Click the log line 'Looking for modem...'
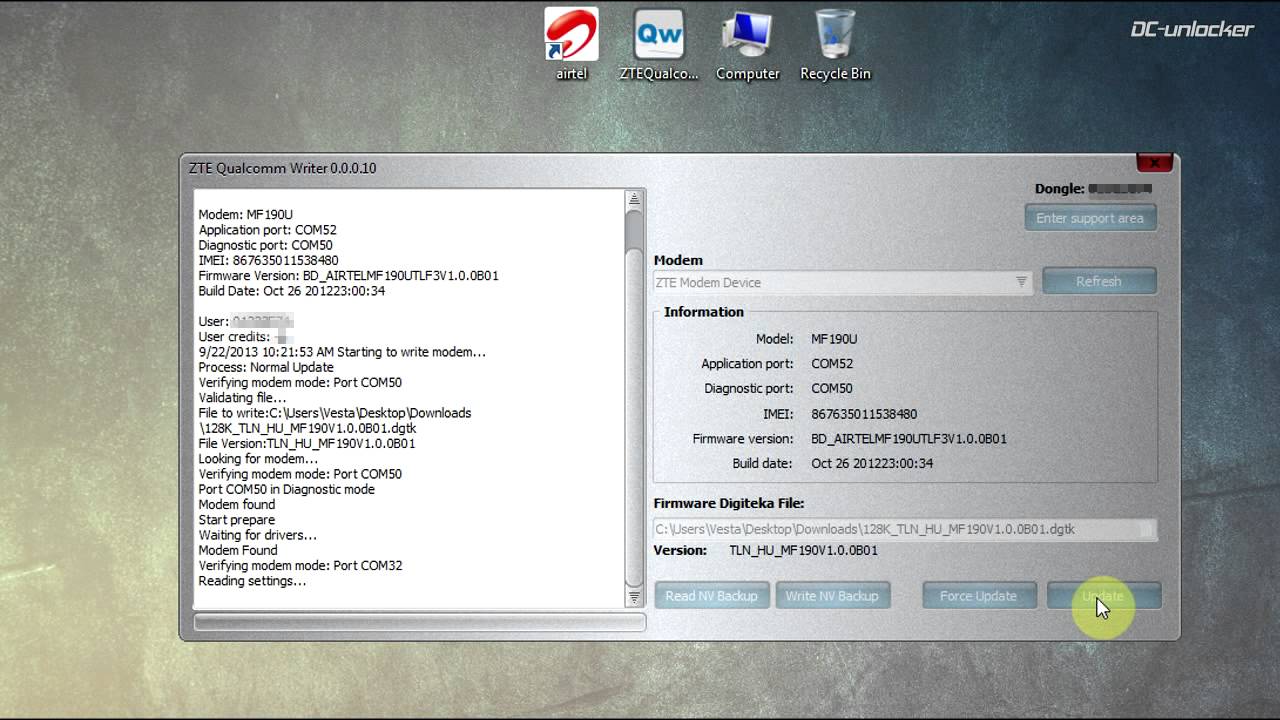Viewport: 1280px width, 720px height. coord(258,459)
